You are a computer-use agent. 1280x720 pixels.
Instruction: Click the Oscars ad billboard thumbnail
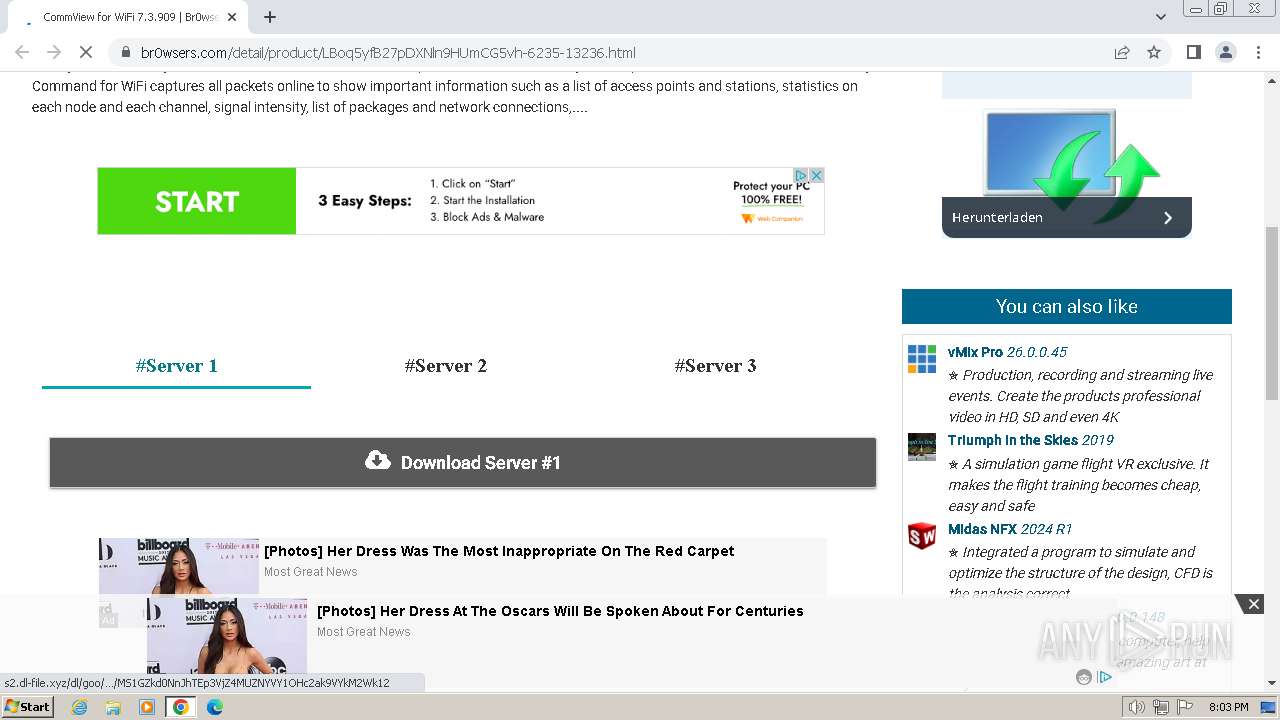pos(227,636)
